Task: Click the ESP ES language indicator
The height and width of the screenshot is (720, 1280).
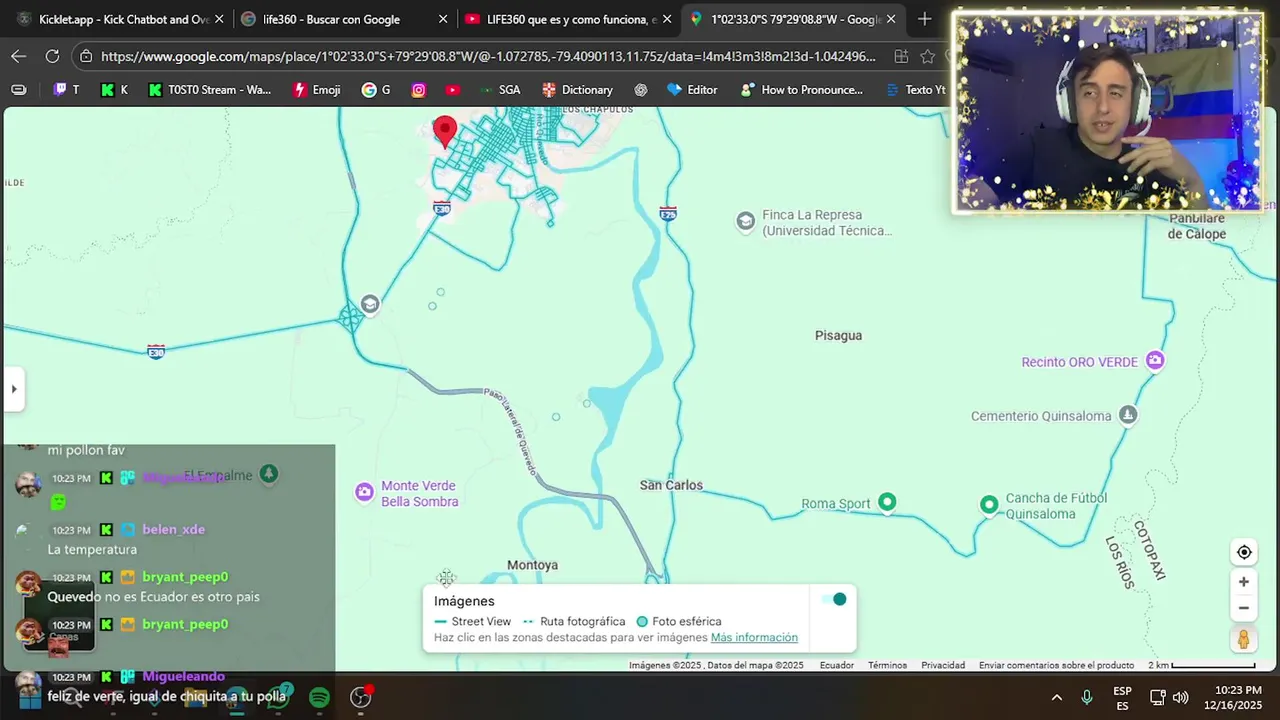Action: click(x=1122, y=698)
